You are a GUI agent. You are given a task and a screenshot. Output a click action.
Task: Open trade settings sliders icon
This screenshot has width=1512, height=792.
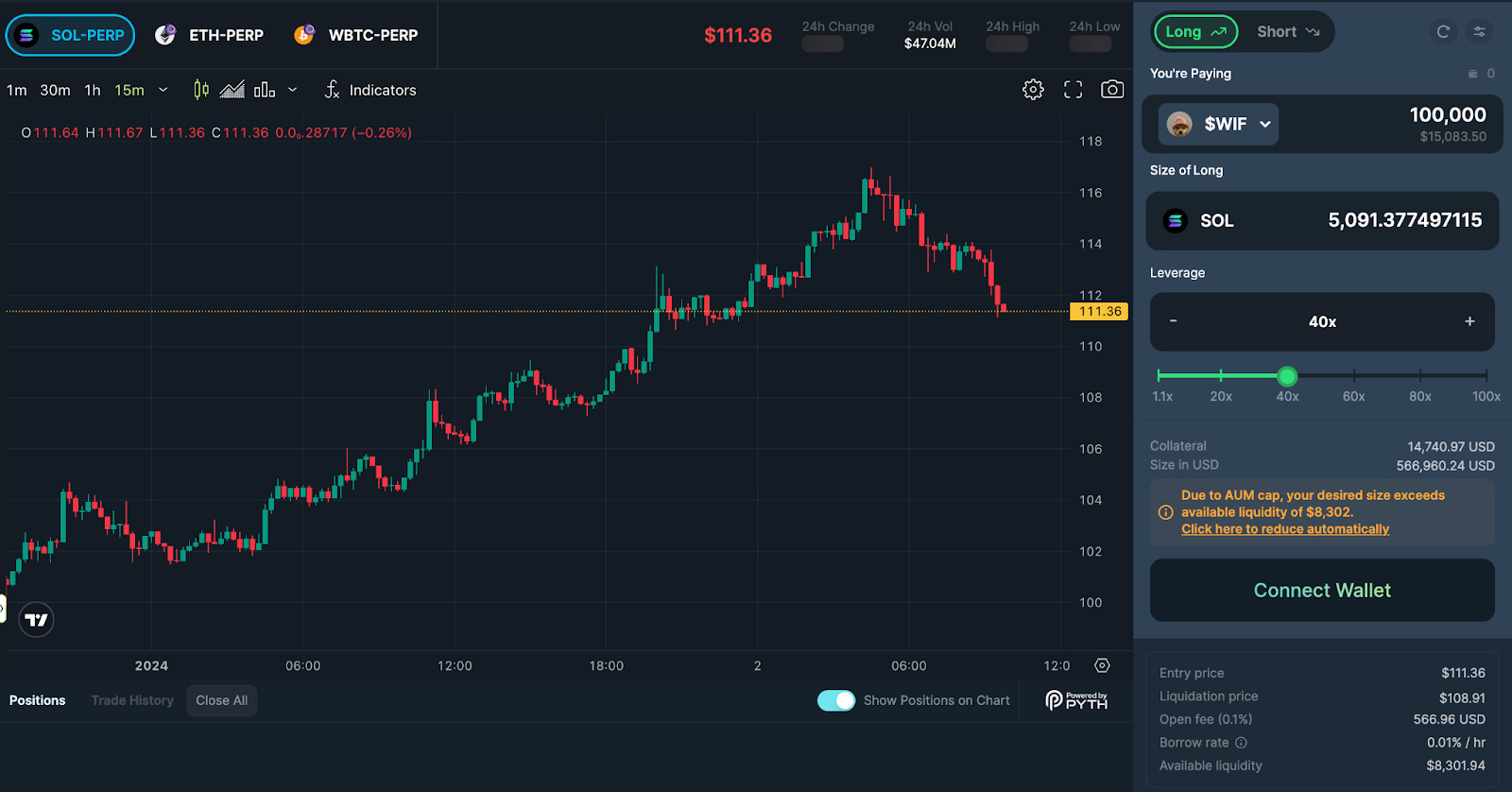1479,32
